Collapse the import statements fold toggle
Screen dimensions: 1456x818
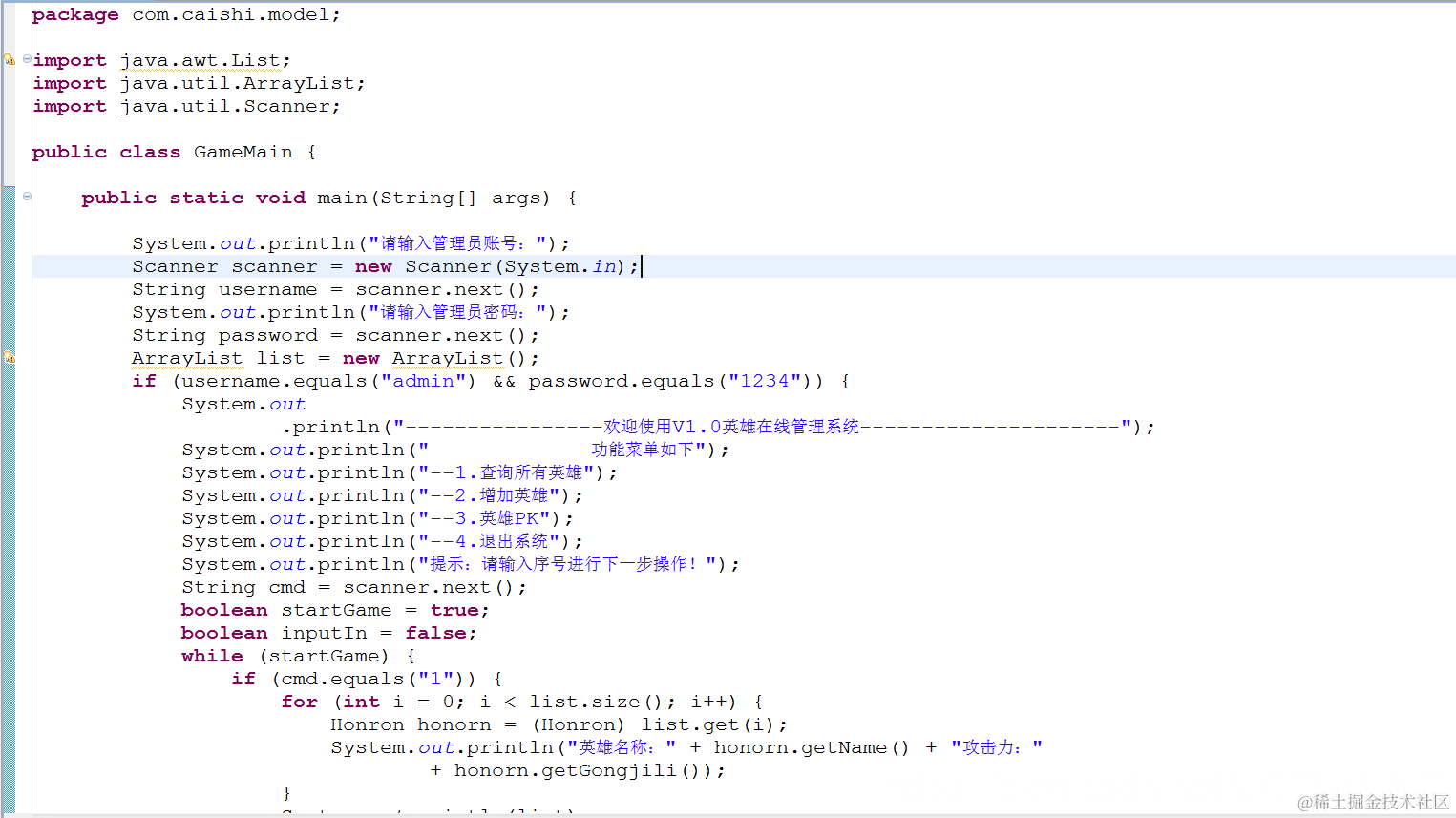point(27,59)
